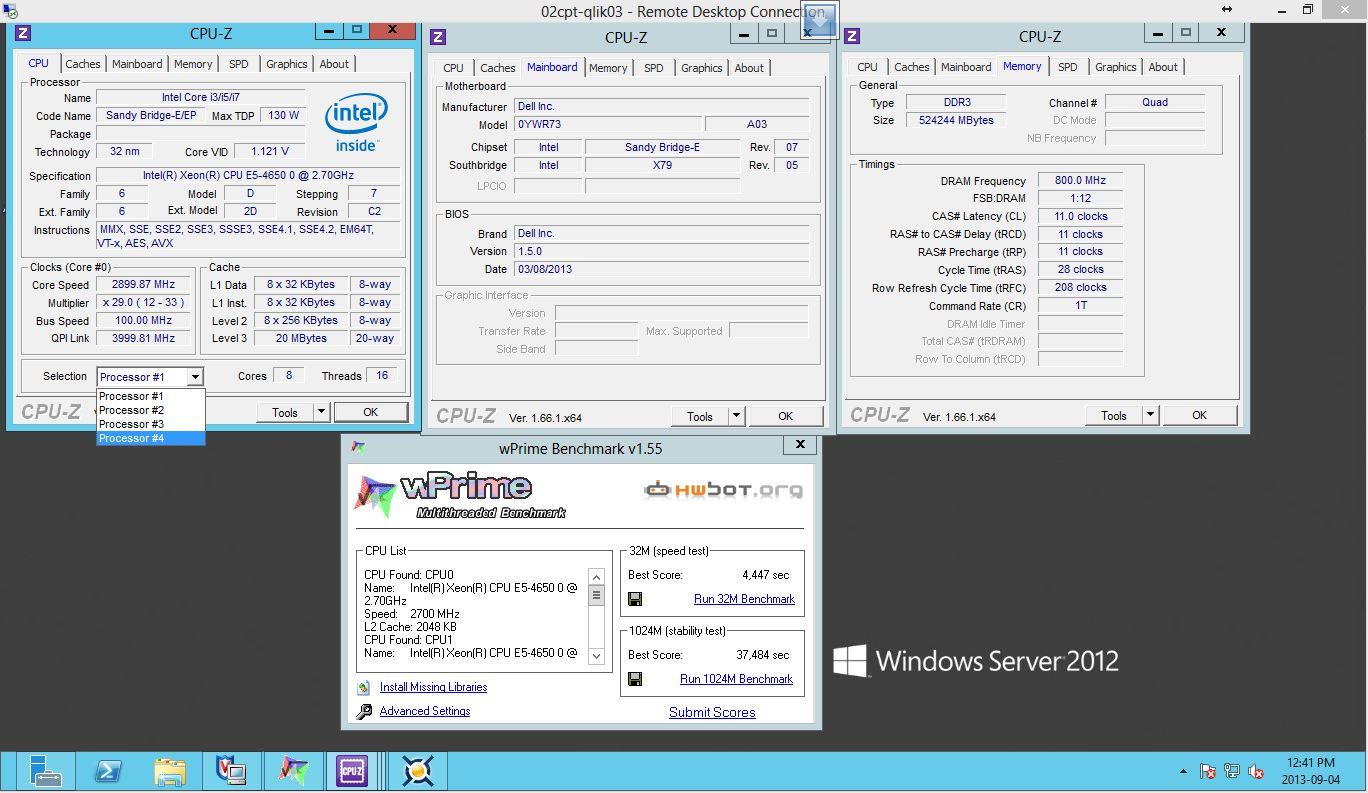Click the CPU List scroll-down arrow

(x=596, y=656)
